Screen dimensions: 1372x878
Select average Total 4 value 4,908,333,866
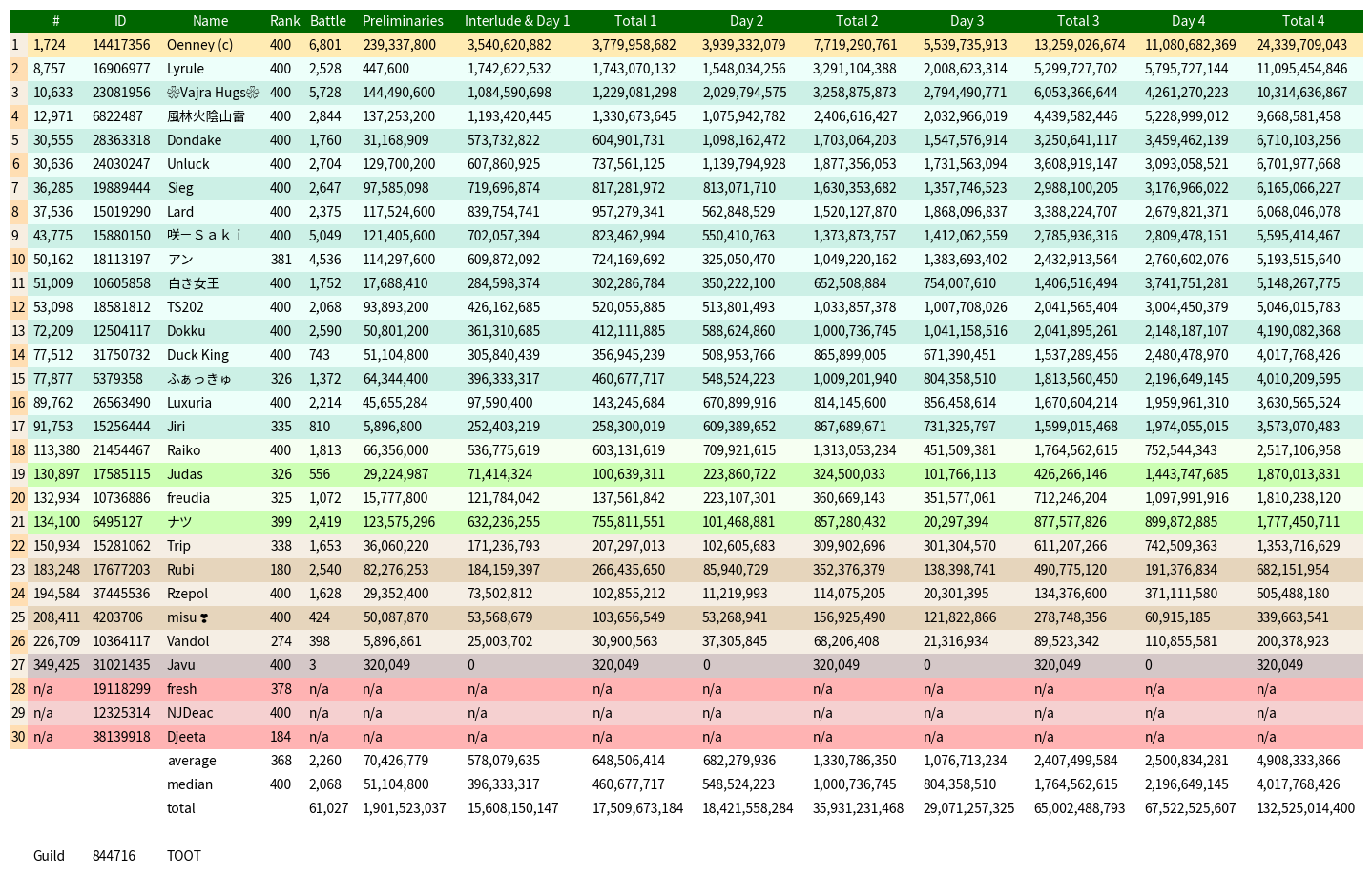(x=1299, y=761)
